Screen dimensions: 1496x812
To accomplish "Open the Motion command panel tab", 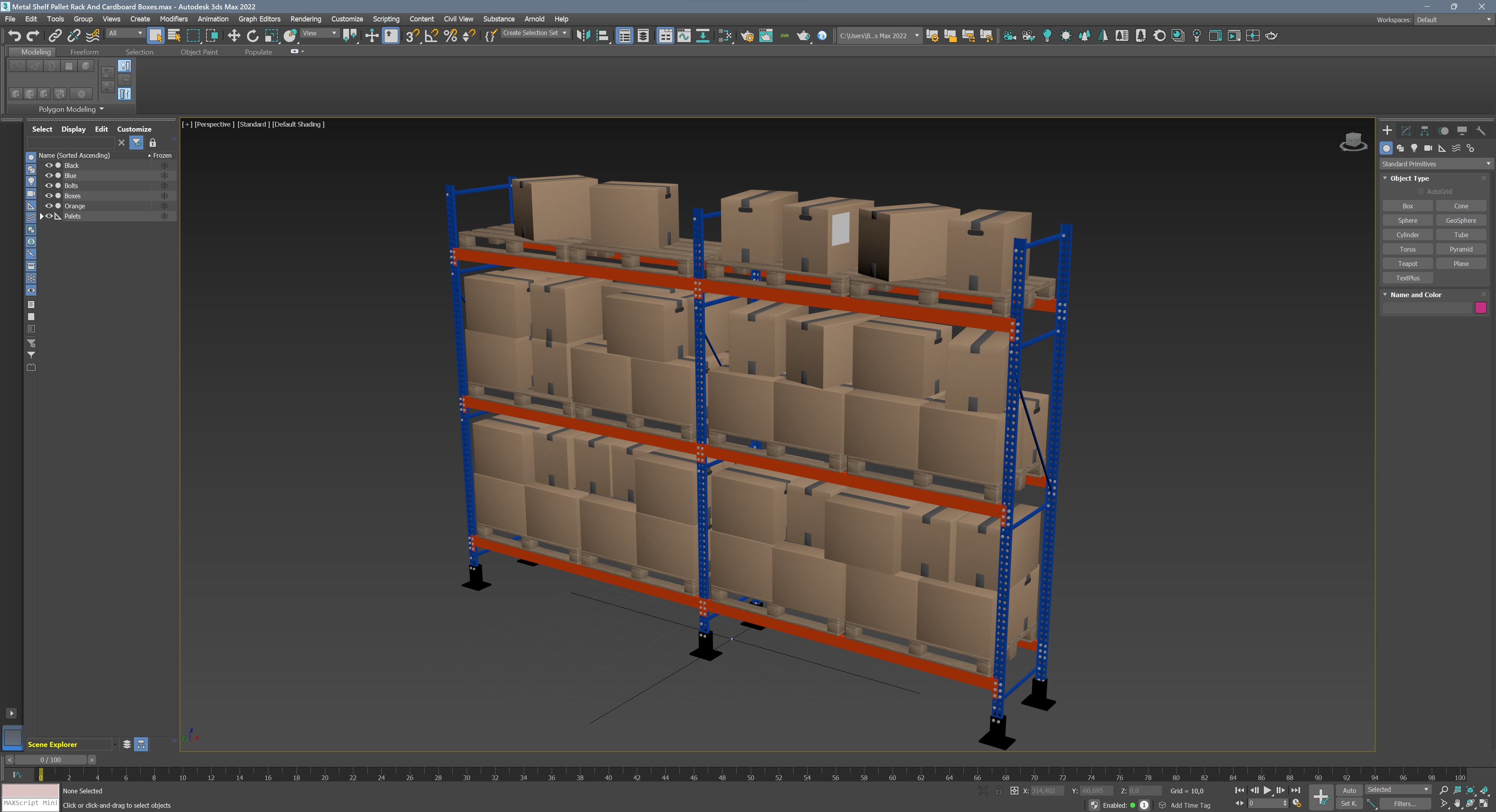I will click(x=1444, y=130).
